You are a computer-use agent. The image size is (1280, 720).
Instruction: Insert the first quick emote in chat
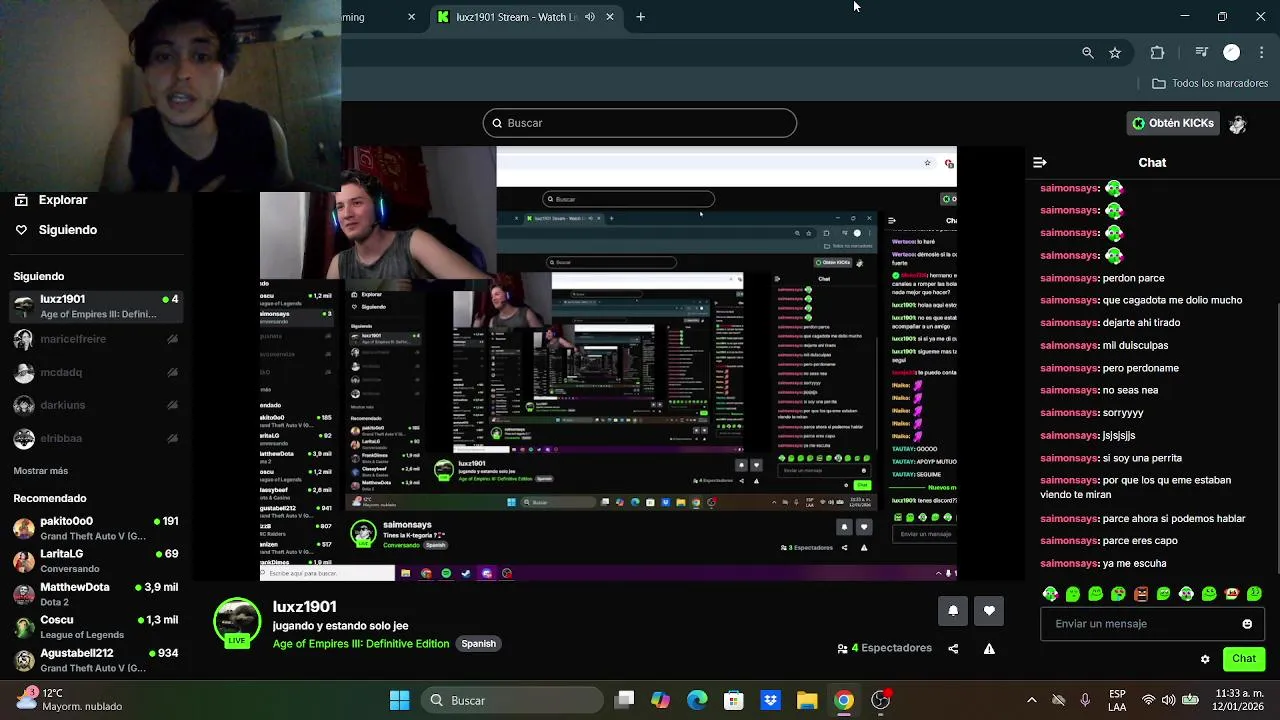(x=1050, y=594)
